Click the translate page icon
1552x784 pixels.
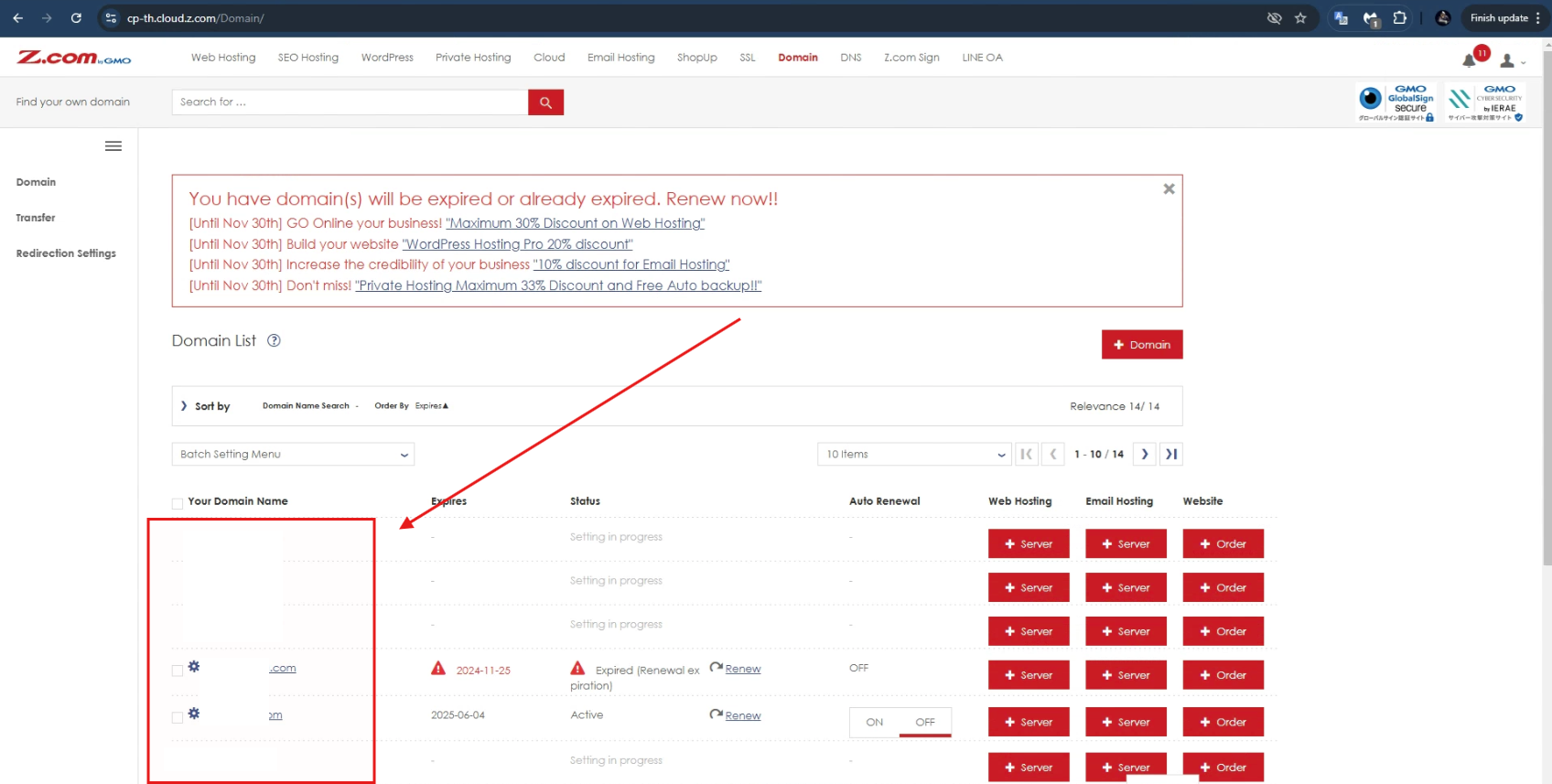[x=1341, y=18]
